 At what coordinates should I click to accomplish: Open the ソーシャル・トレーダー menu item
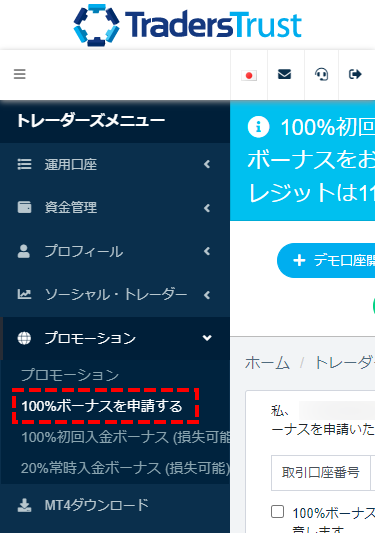(115, 295)
